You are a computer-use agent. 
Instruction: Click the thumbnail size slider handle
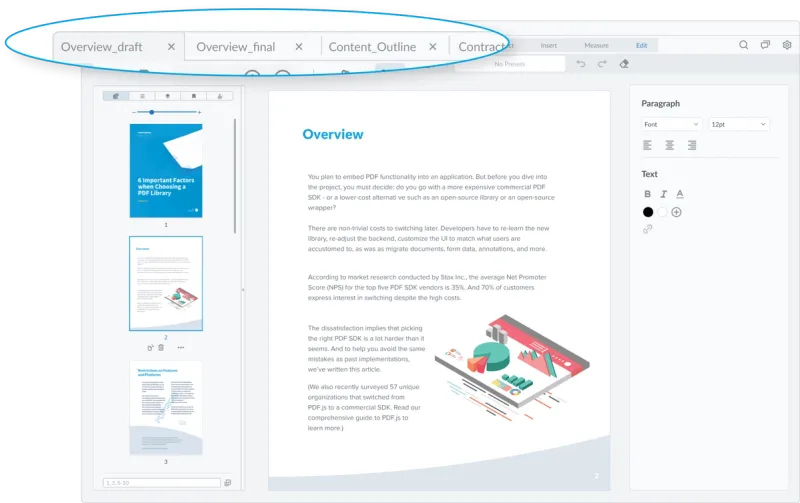click(152, 112)
